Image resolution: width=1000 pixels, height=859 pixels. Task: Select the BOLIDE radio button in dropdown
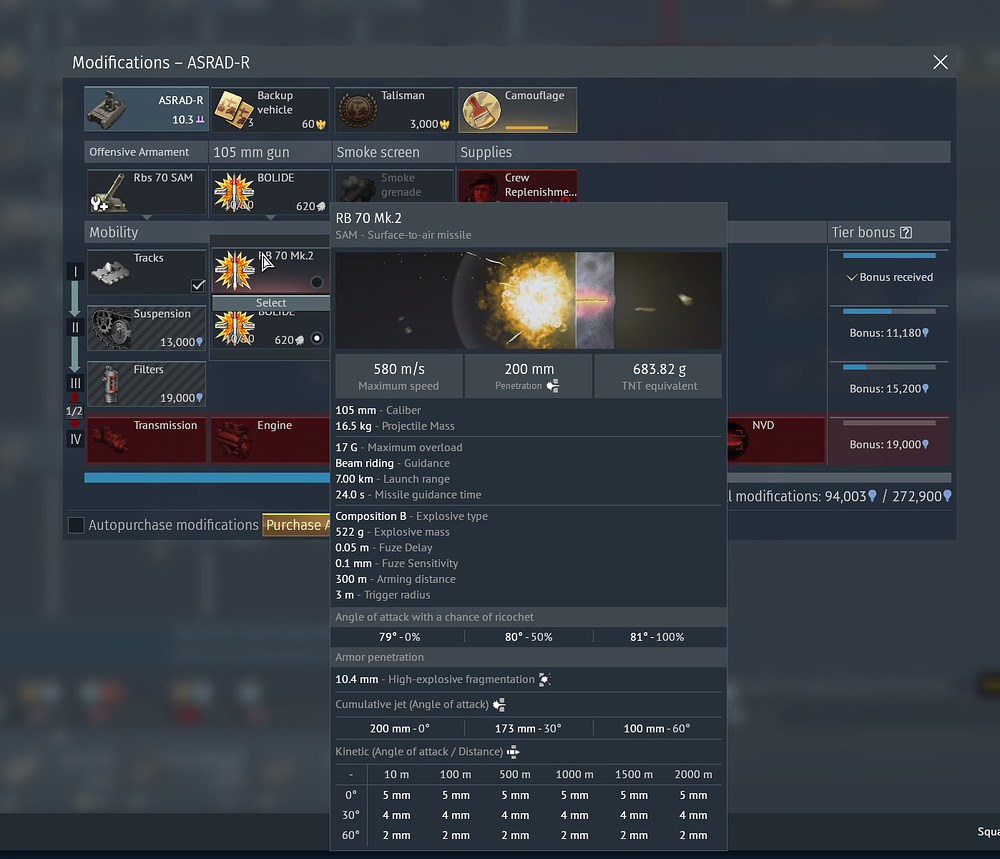pos(317,339)
